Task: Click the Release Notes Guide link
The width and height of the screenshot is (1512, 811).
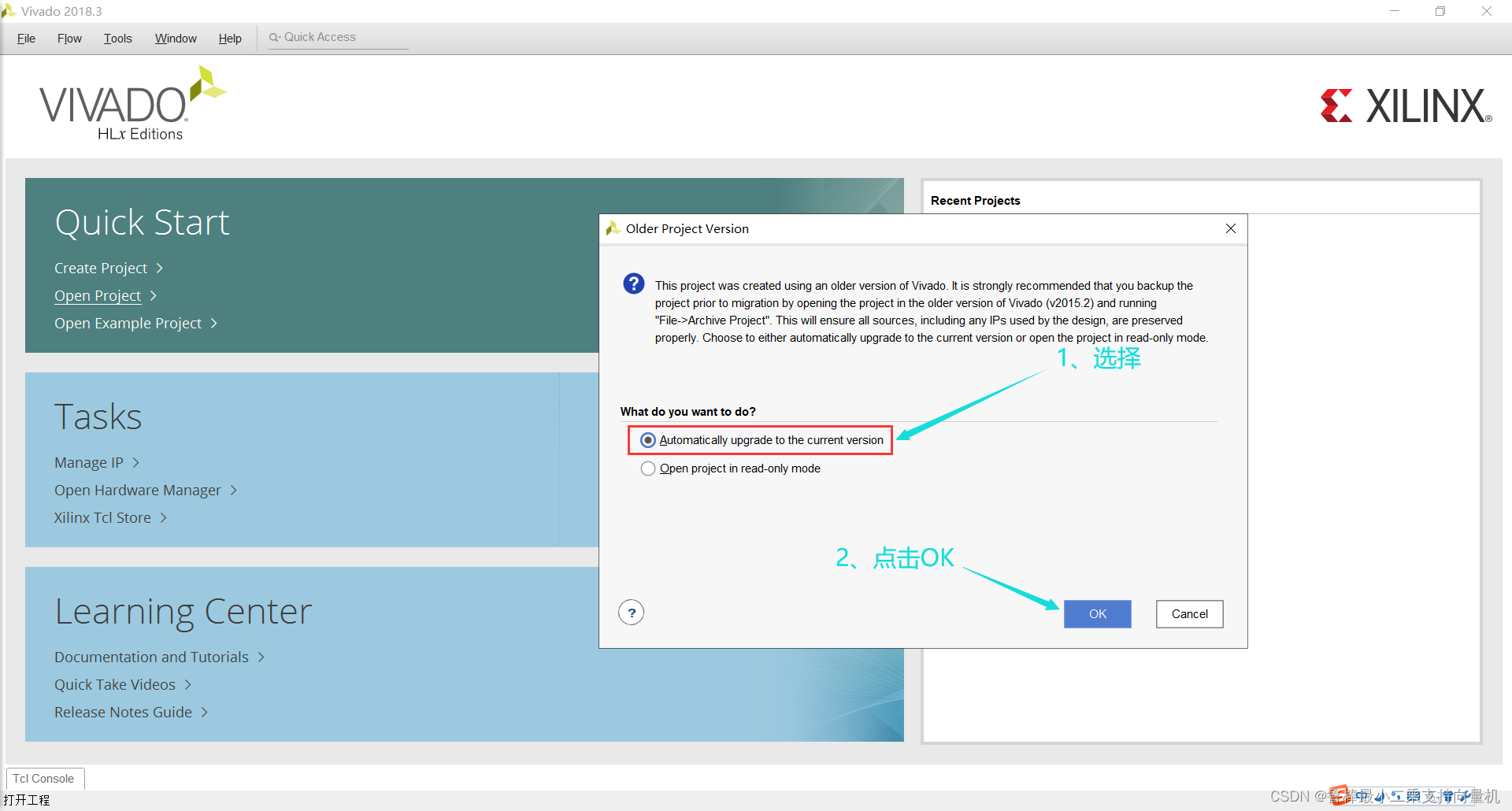Action: (123, 713)
